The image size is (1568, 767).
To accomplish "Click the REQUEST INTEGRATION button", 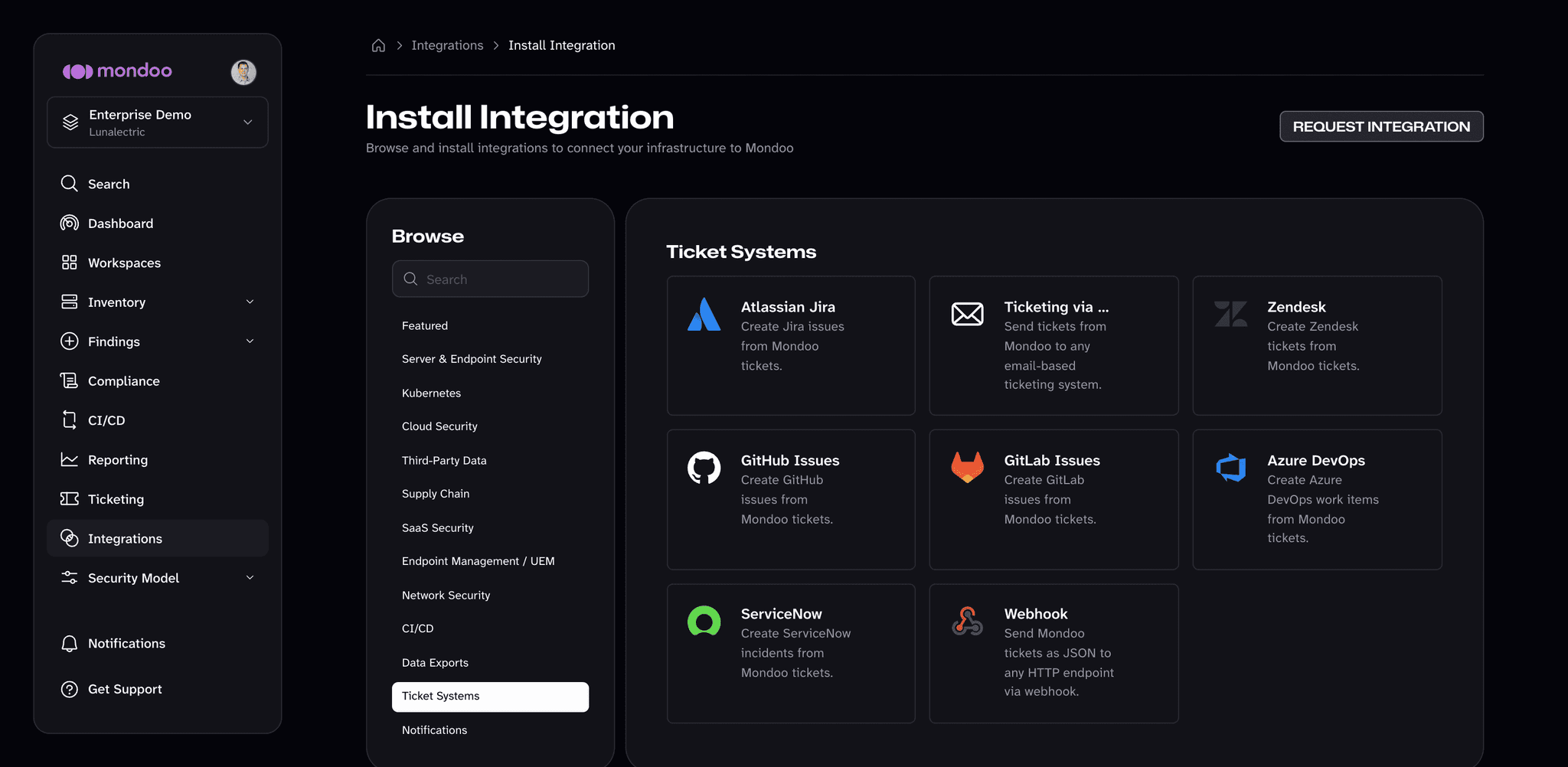I will (1381, 126).
